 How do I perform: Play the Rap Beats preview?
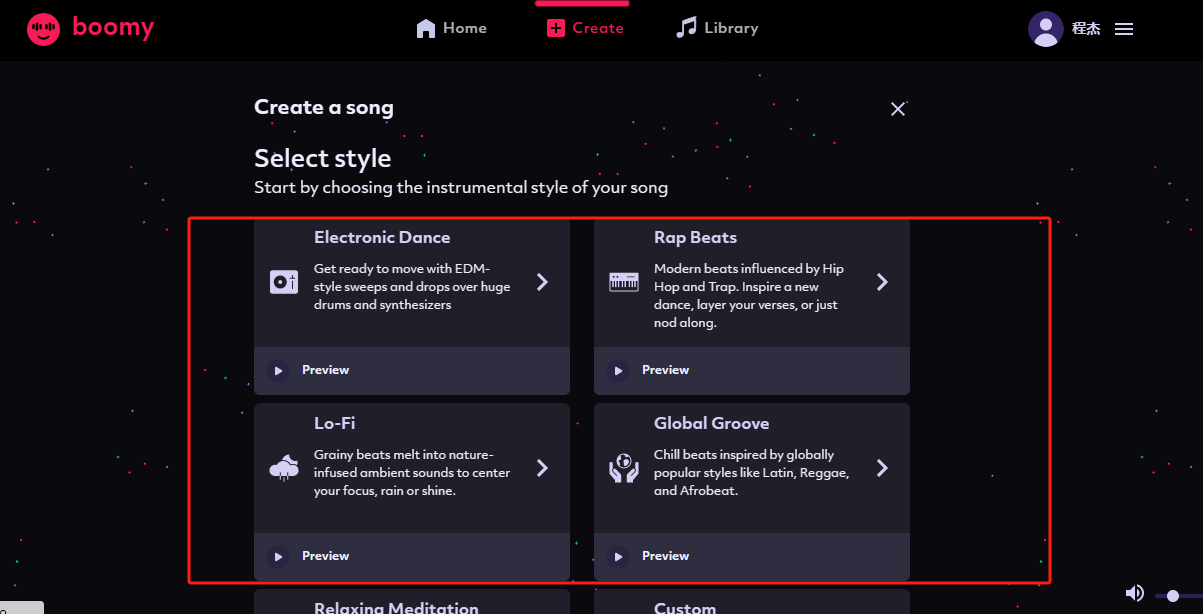618,370
